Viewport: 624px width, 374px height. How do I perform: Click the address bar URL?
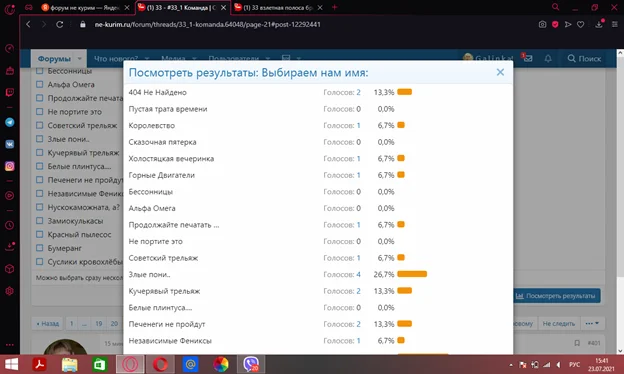tap(207, 24)
